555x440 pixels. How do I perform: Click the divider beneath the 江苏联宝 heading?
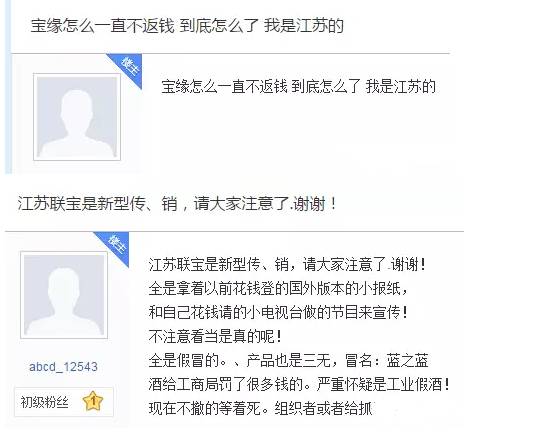click(x=235, y=232)
